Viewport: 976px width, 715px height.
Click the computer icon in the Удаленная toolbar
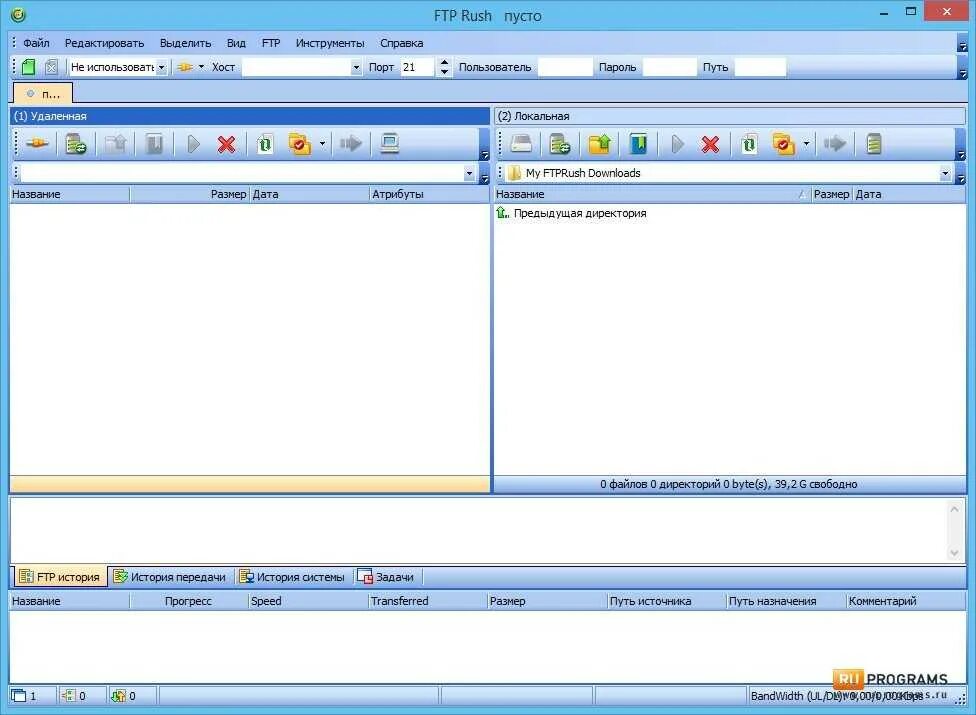(390, 144)
